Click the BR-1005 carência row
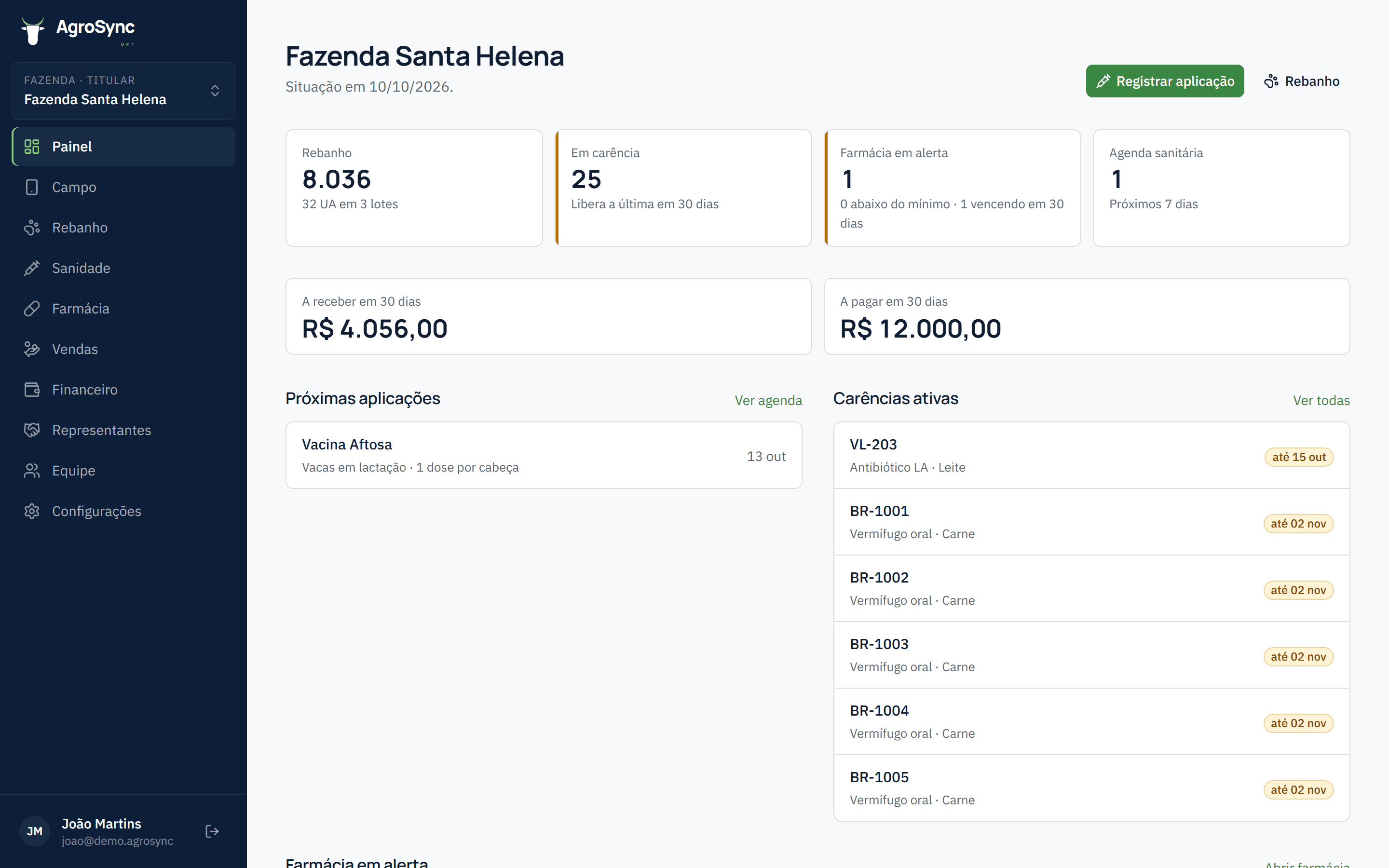 coord(1091,788)
